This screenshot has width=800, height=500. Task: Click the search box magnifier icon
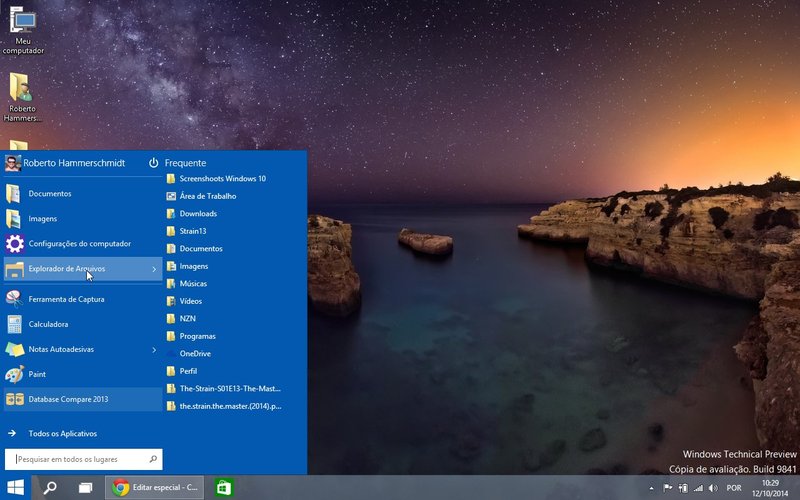click(153, 459)
